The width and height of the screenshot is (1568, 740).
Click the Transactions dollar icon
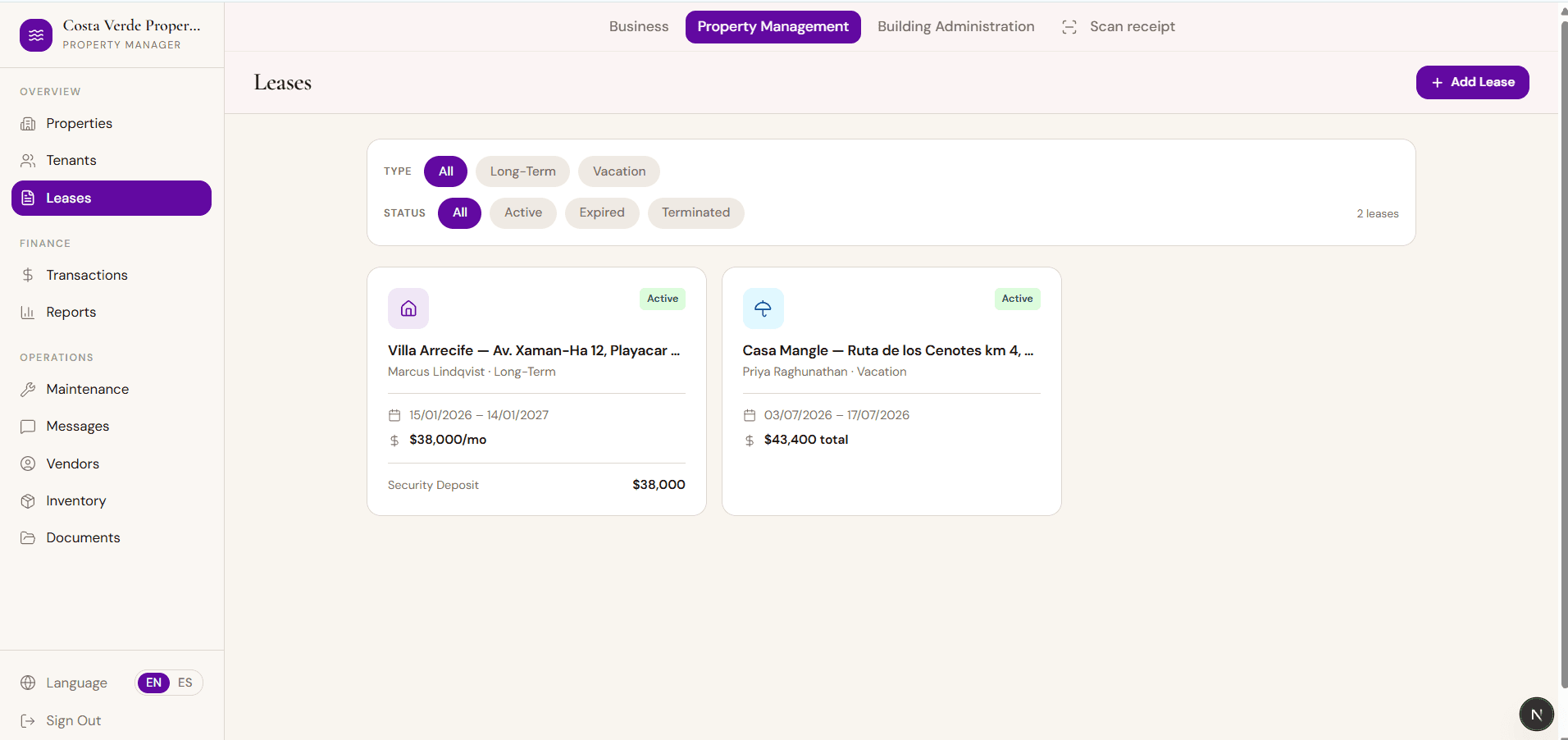28,275
